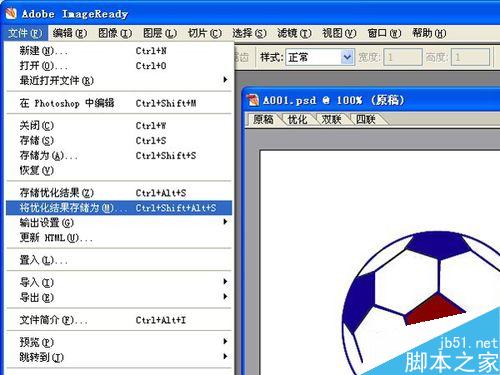Image resolution: width=500 pixels, height=375 pixels.
Task: Switch to the 双联 tab
Action: 331,119
